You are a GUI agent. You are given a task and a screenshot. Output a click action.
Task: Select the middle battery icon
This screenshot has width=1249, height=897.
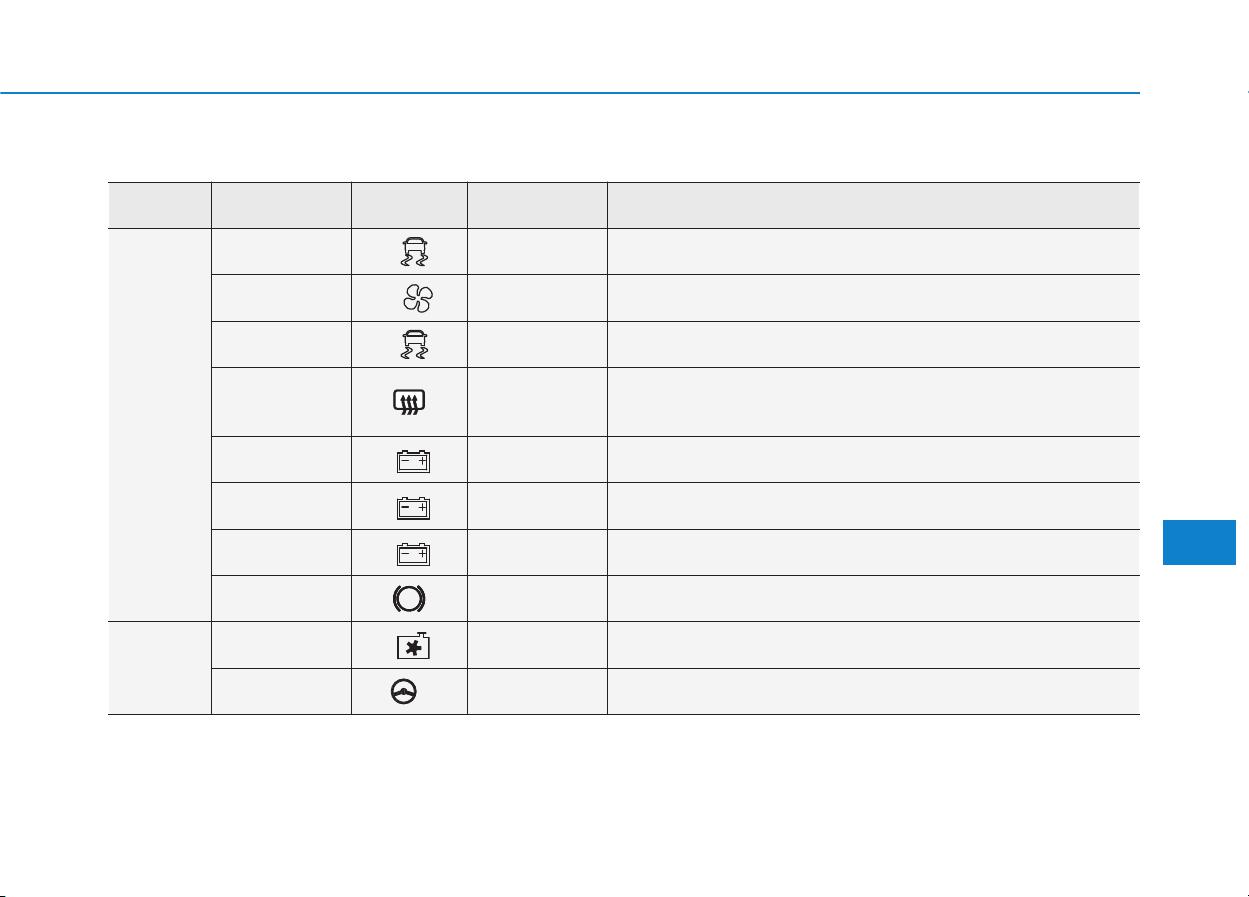click(x=412, y=506)
